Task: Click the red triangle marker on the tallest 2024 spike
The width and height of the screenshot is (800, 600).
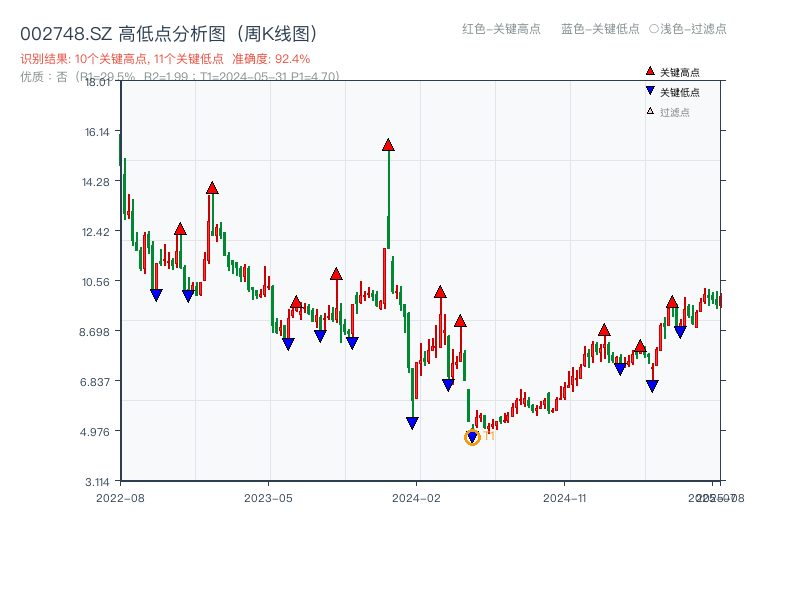Action: coord(388,144)
